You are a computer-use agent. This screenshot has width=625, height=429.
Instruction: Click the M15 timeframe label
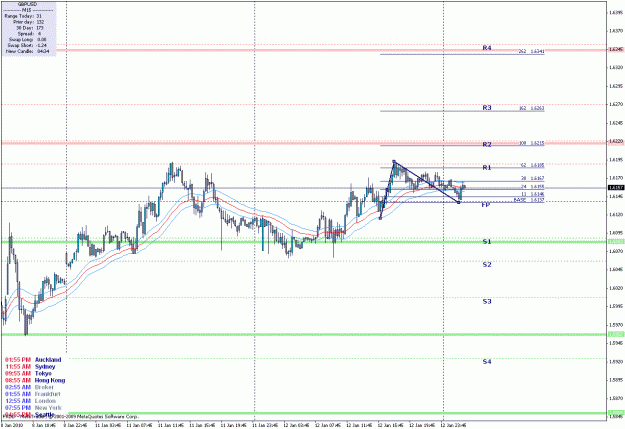click(28, 10)
